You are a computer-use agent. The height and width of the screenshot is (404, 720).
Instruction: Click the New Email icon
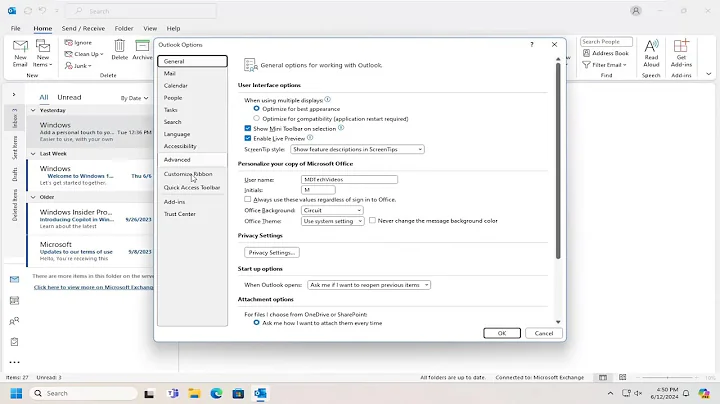point(20,53)
